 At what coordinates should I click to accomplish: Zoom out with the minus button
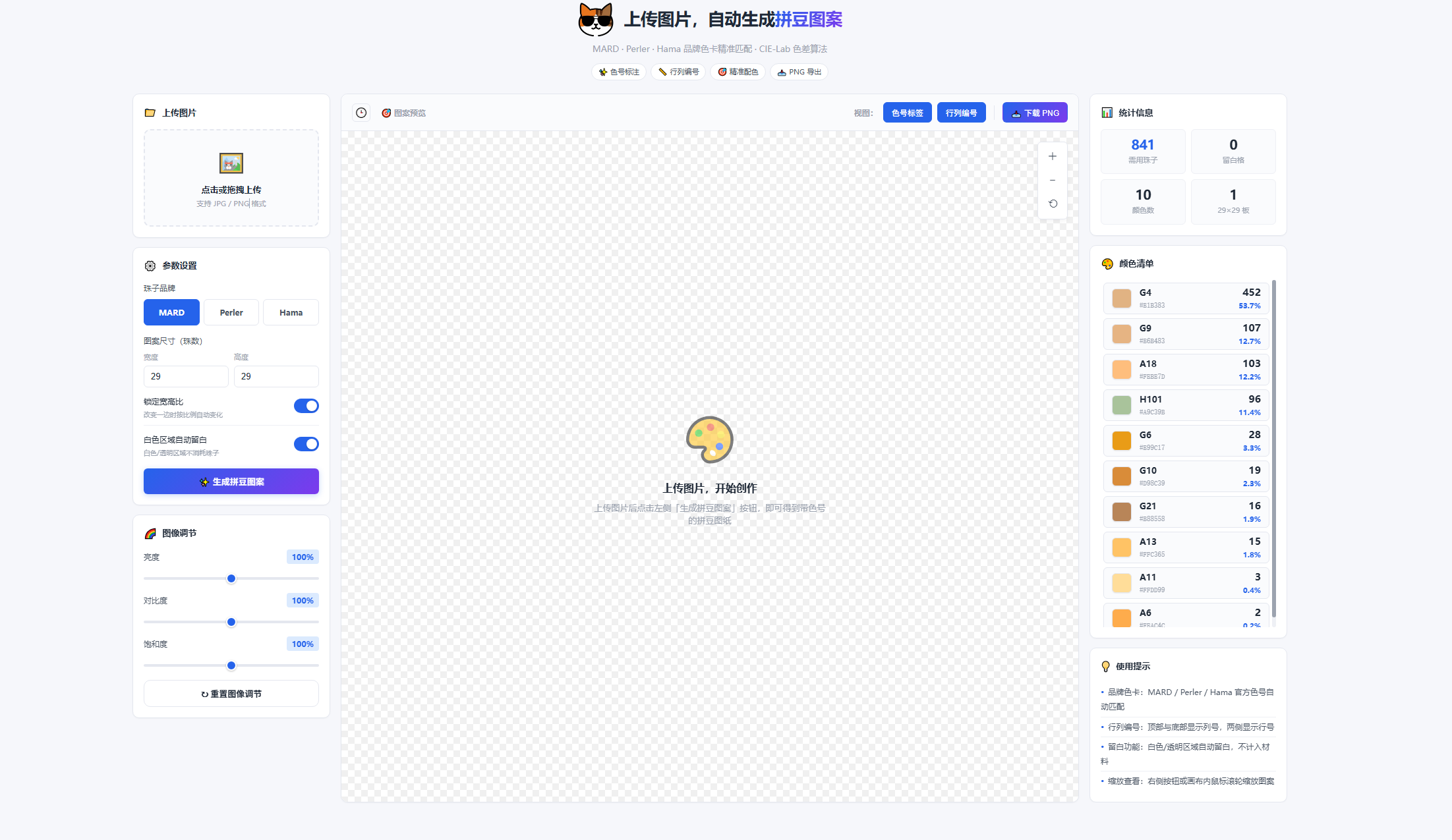1053,180
